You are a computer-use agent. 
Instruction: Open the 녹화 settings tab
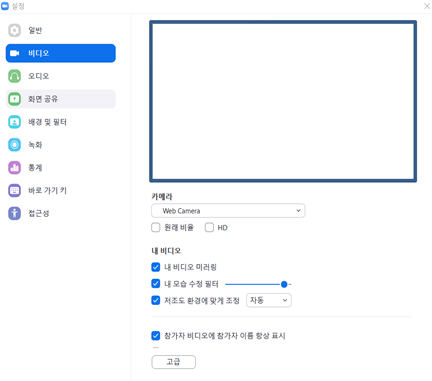(x=61, y=145)
